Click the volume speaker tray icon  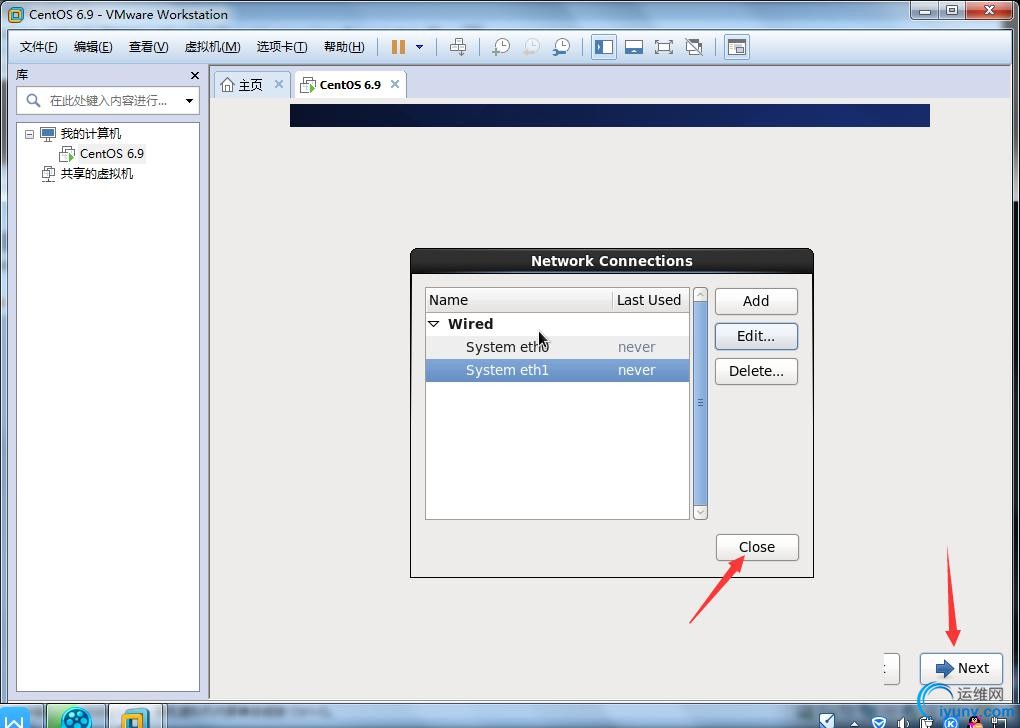[x=902, y=722]
